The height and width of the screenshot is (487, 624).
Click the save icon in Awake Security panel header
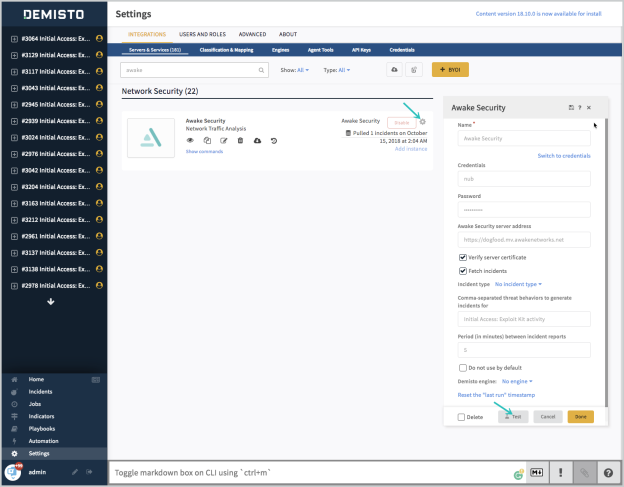[571, 107]
